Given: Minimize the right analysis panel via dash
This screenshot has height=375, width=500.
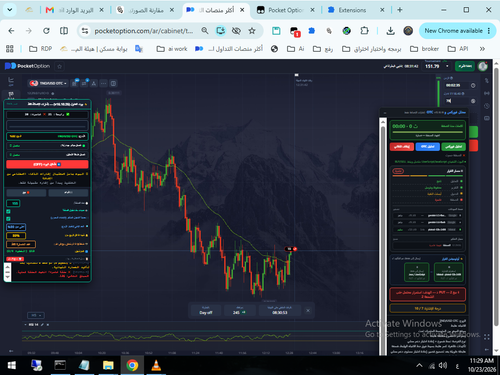Looking at the screenshot, I should (x=385, y=113).
